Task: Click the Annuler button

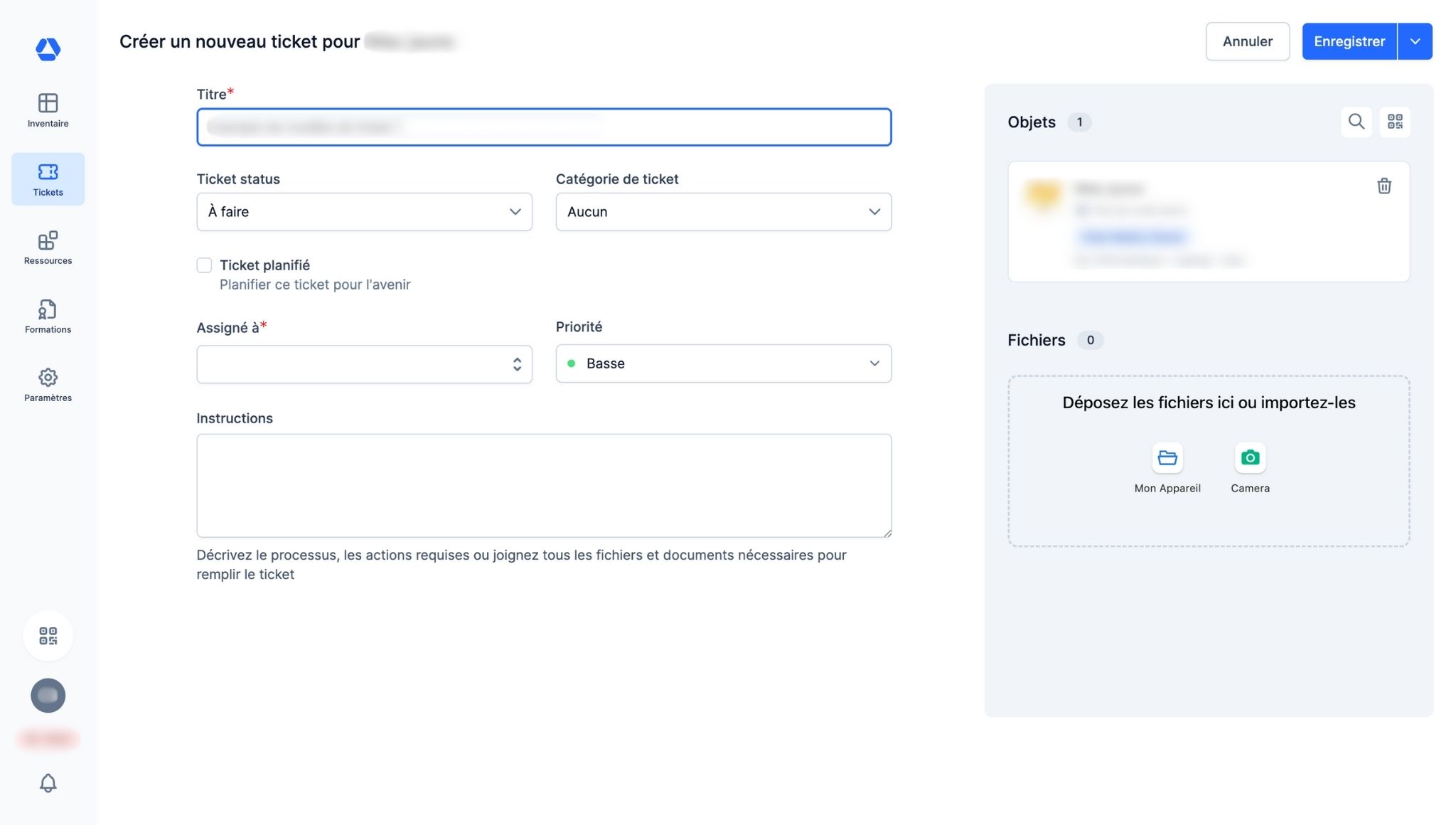Action: pos(1247,41)
